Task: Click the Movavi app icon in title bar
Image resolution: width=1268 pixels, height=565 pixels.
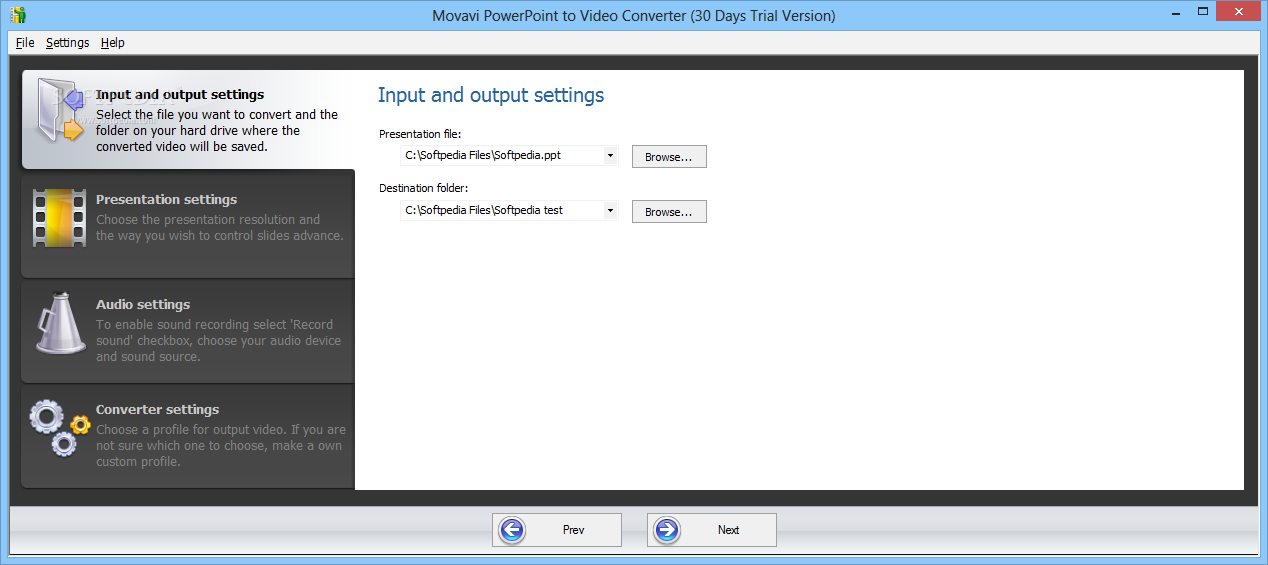Action: click(x=18, y=15)
